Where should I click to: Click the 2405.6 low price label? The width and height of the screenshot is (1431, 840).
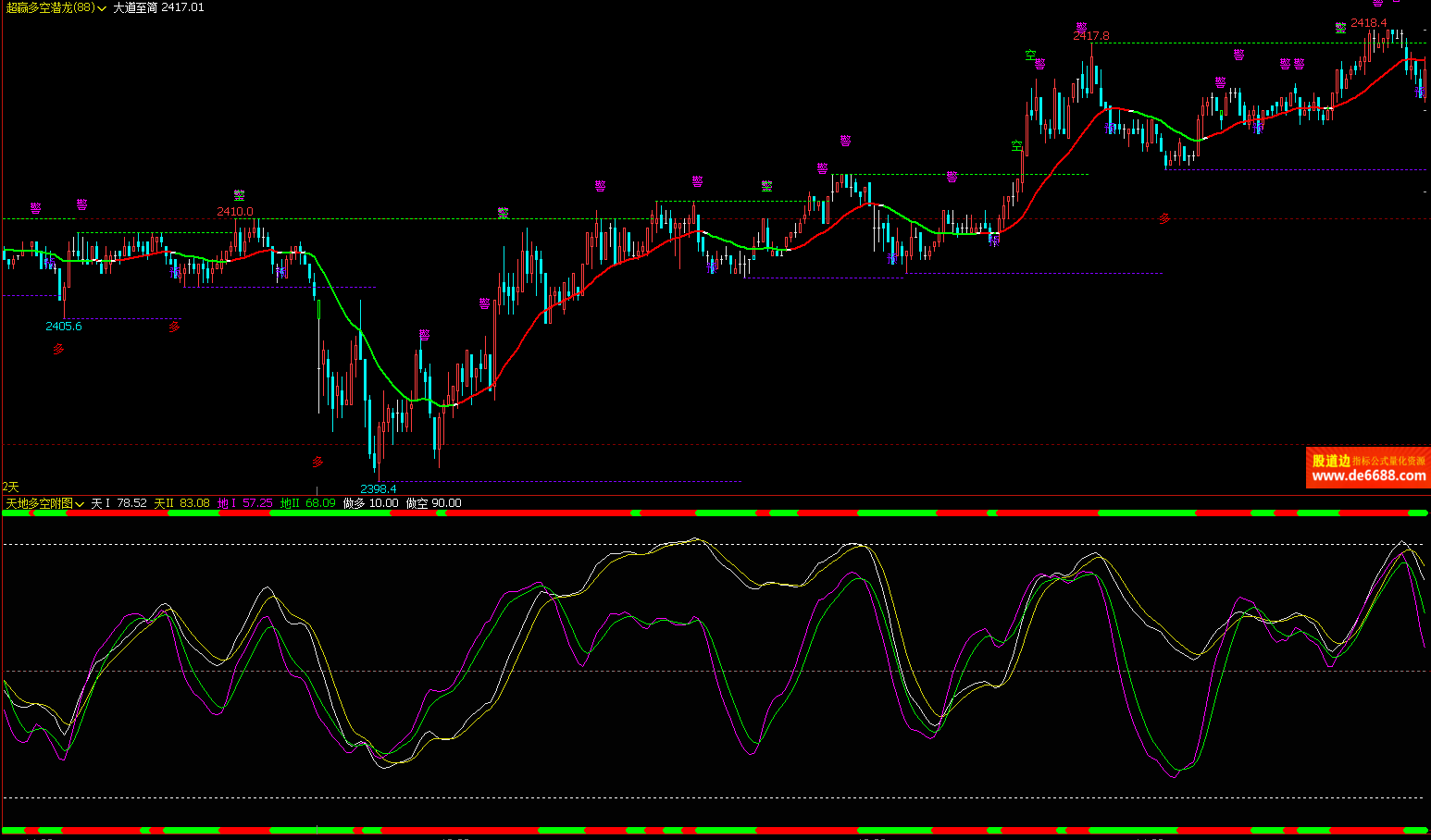pyautogui.click(x=63, y=326)
